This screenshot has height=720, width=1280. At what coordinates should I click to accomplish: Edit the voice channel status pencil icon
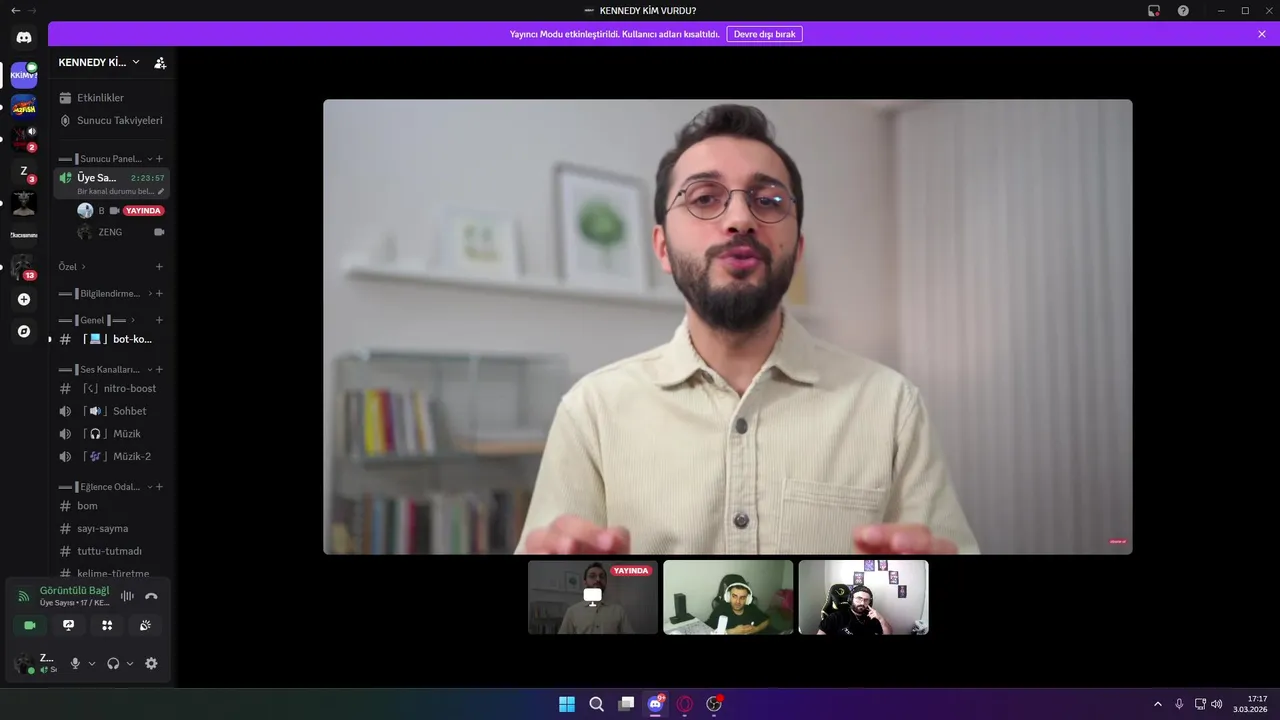161,191
